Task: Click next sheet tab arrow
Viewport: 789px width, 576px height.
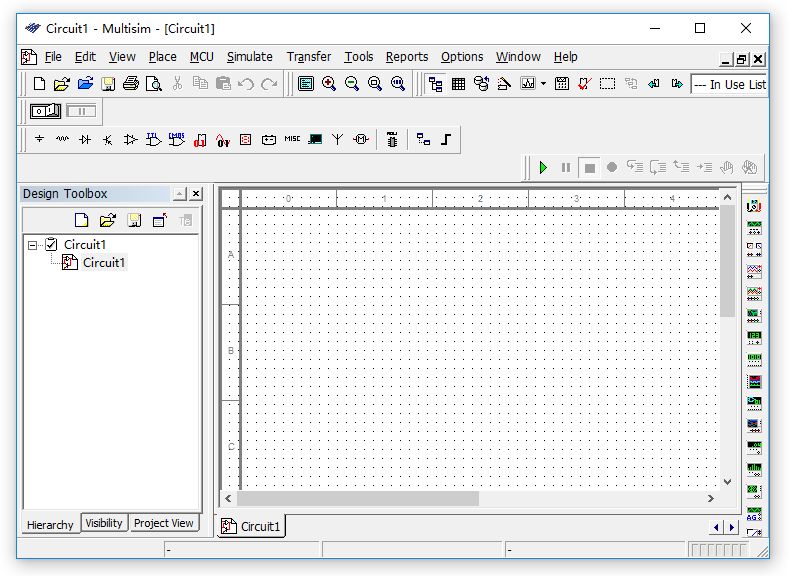Action: [732, 527]
